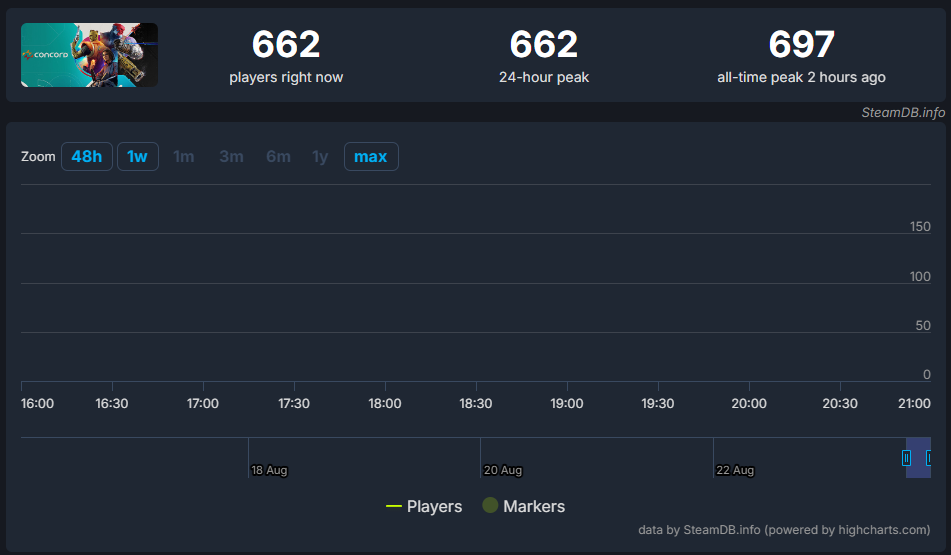Click the 0 y-axis value
951x555 pixels.
click(x=927, y=375)
